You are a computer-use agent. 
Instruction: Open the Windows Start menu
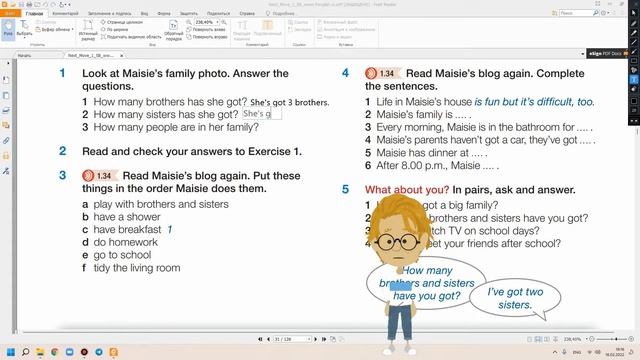coord(11,352)
